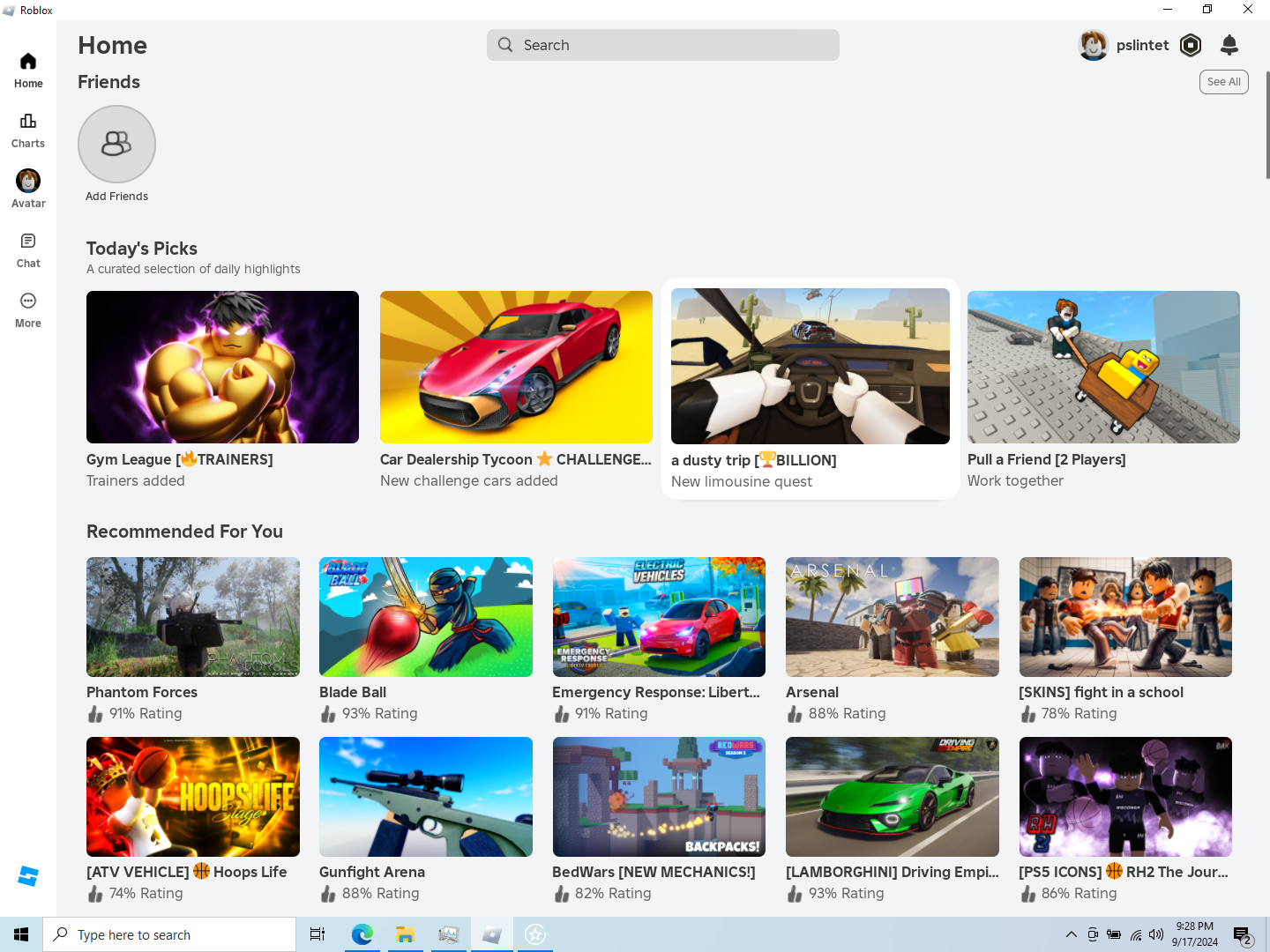Click the pslintet username
This screenshot has width=1270, height=952.
click(x=1142, y=45)
